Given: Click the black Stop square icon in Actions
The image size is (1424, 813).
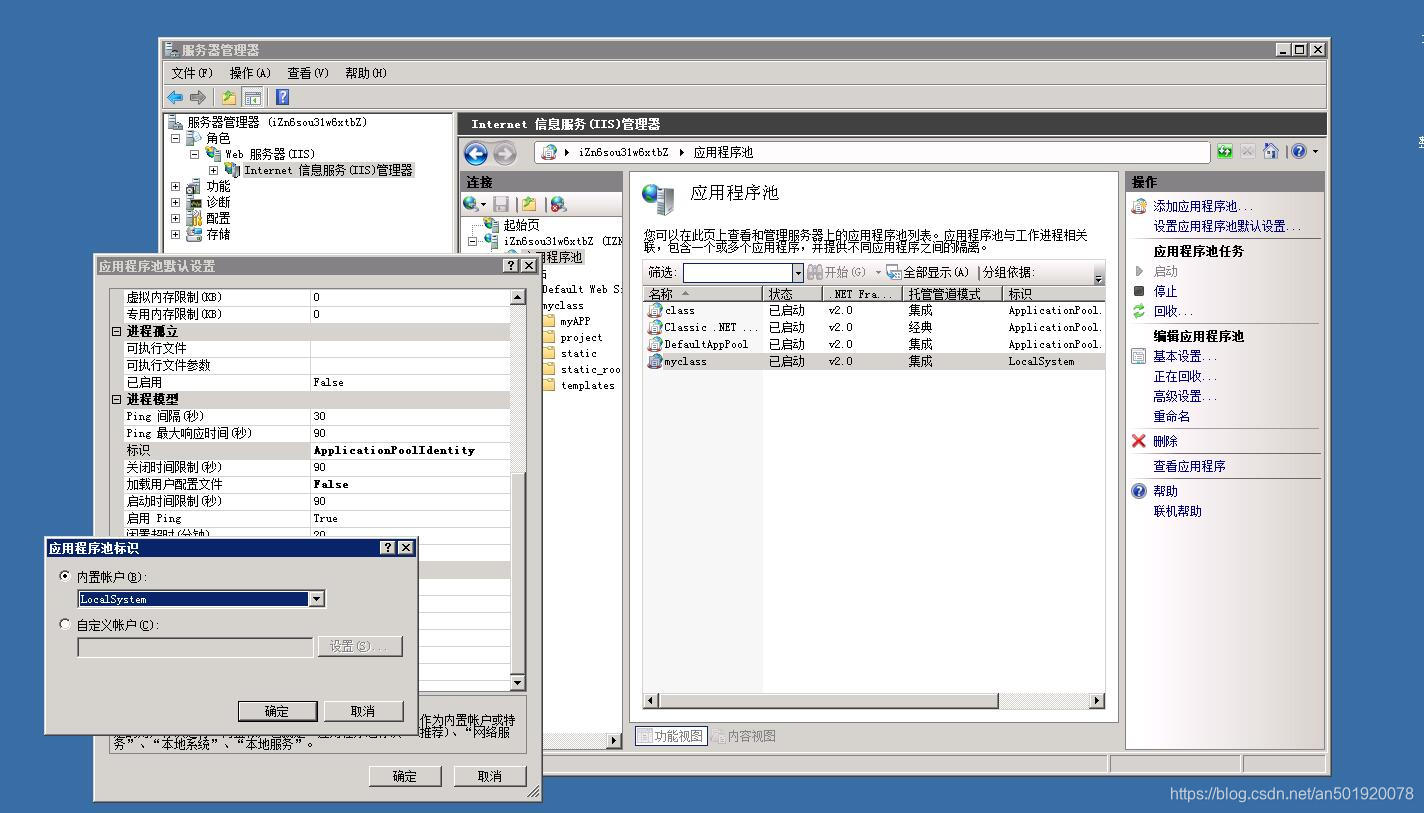Looking at the screenshot, I should (1139, 291).
